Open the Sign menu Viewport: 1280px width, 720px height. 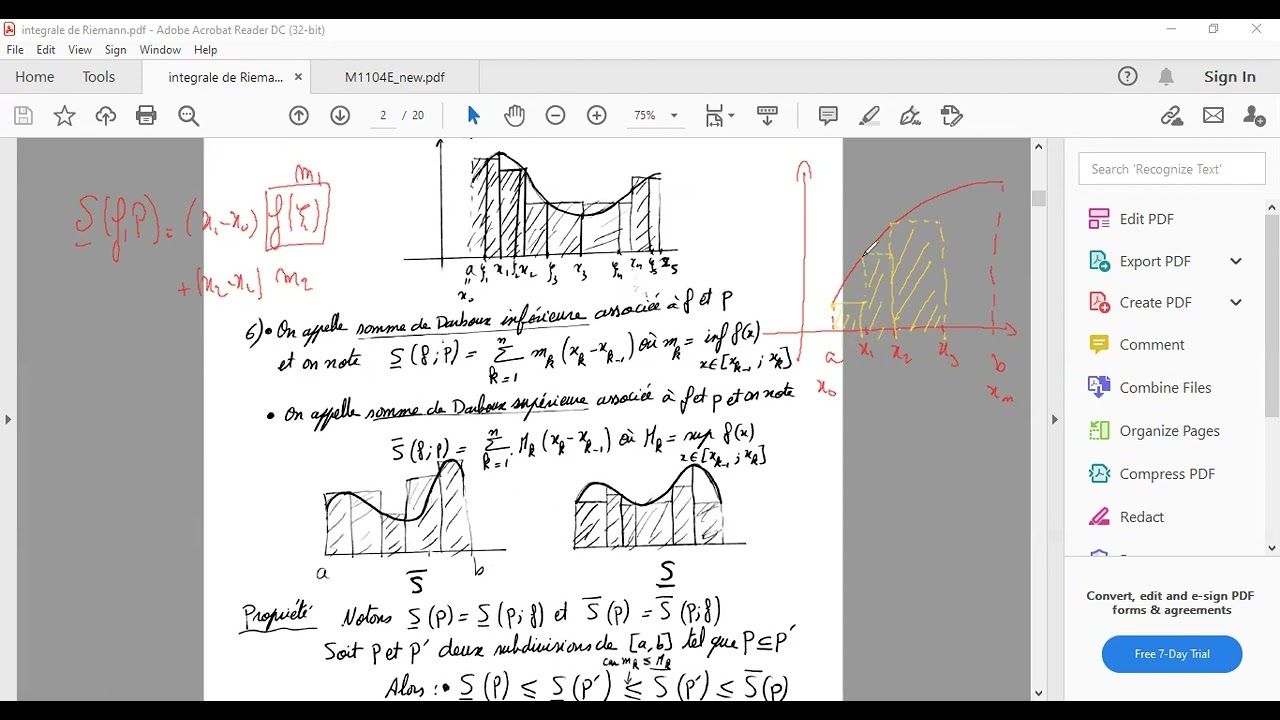click(116, 50)
